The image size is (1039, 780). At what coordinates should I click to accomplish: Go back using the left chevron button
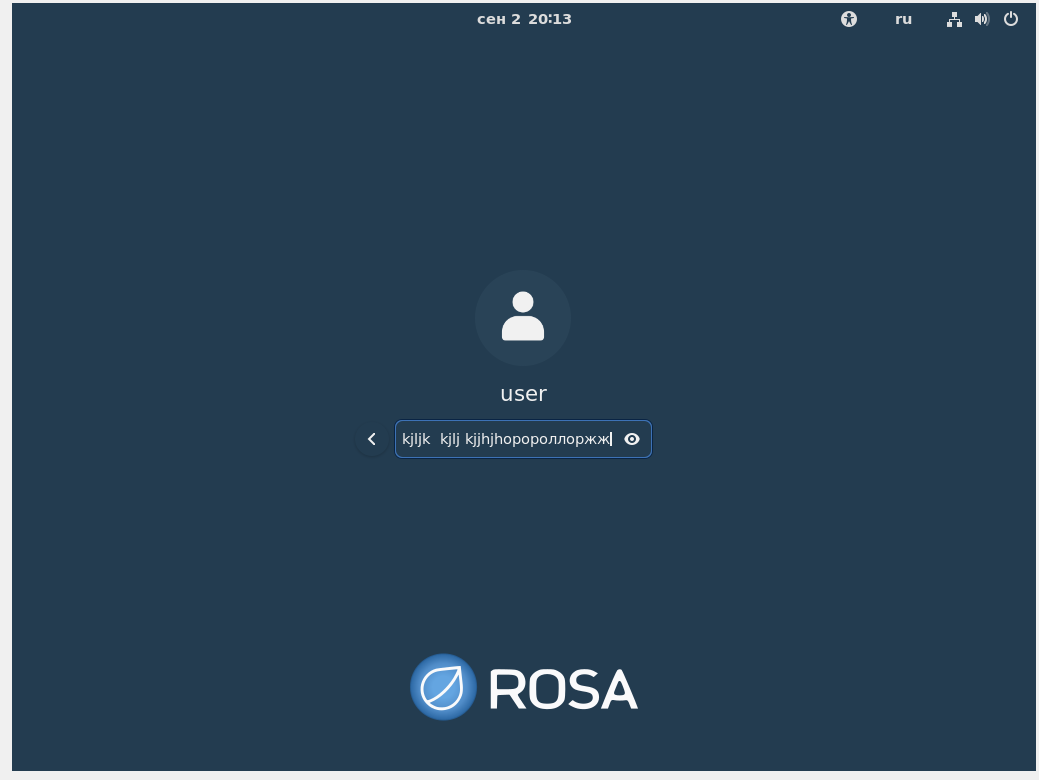click(x=372, y=439)
